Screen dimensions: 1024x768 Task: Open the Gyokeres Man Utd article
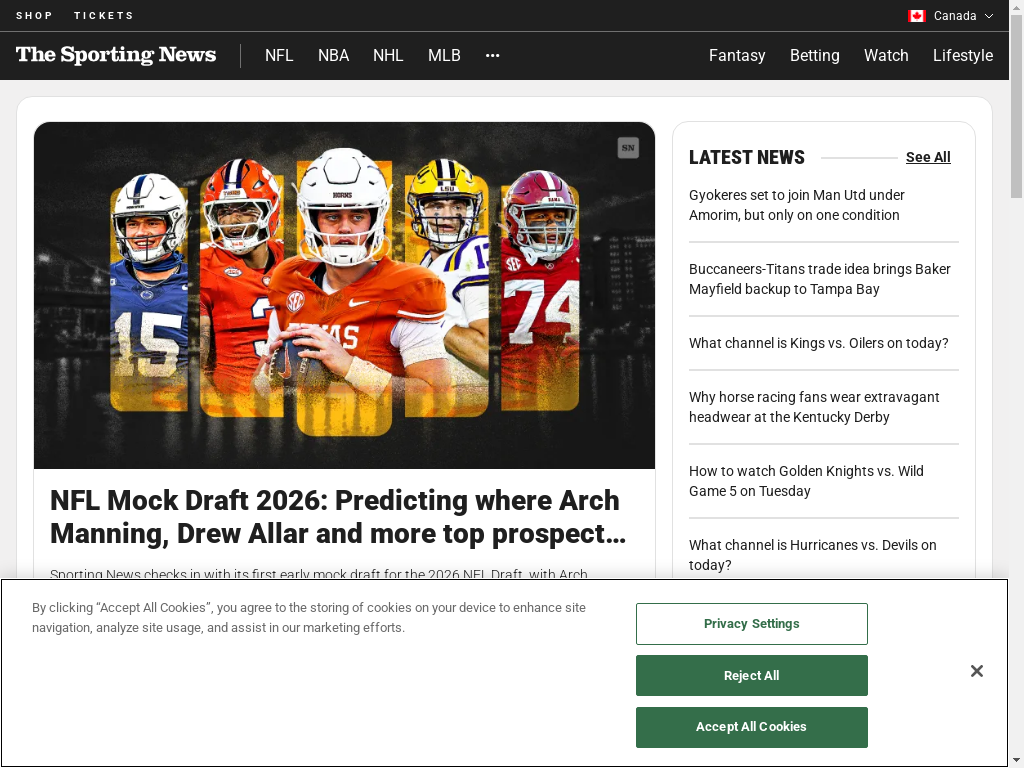[796, 205]
